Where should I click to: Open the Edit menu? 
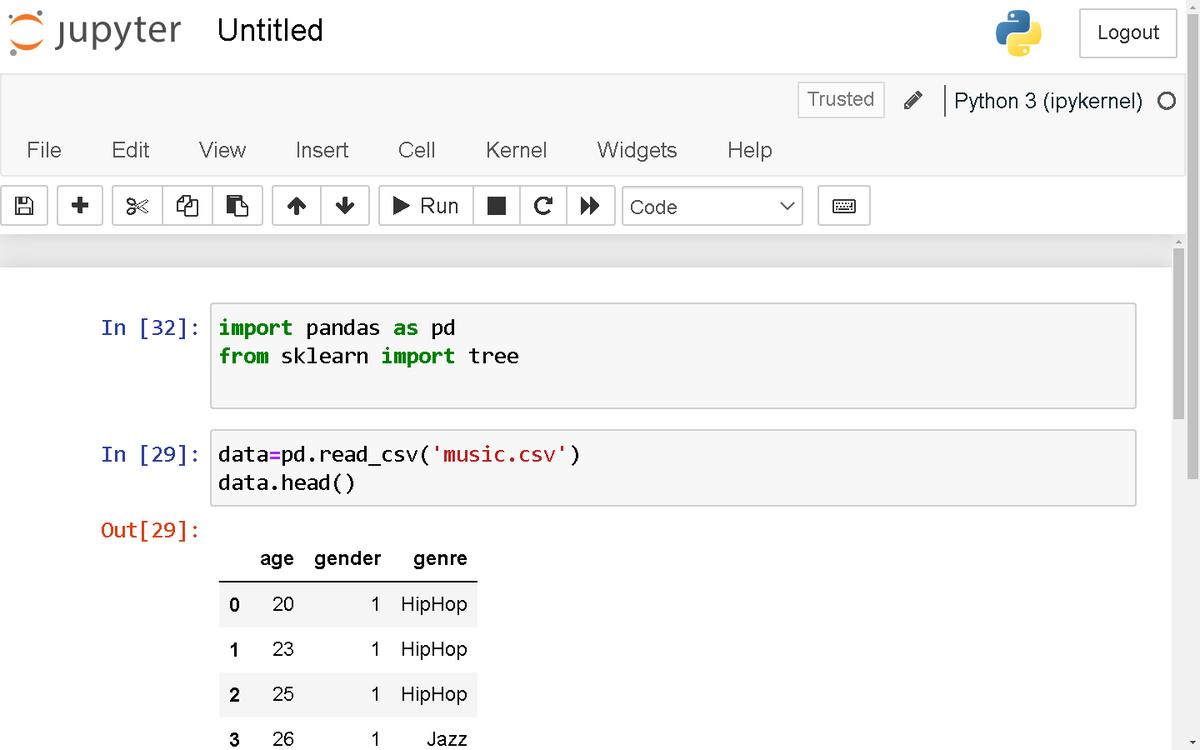[x=131, y=150]
